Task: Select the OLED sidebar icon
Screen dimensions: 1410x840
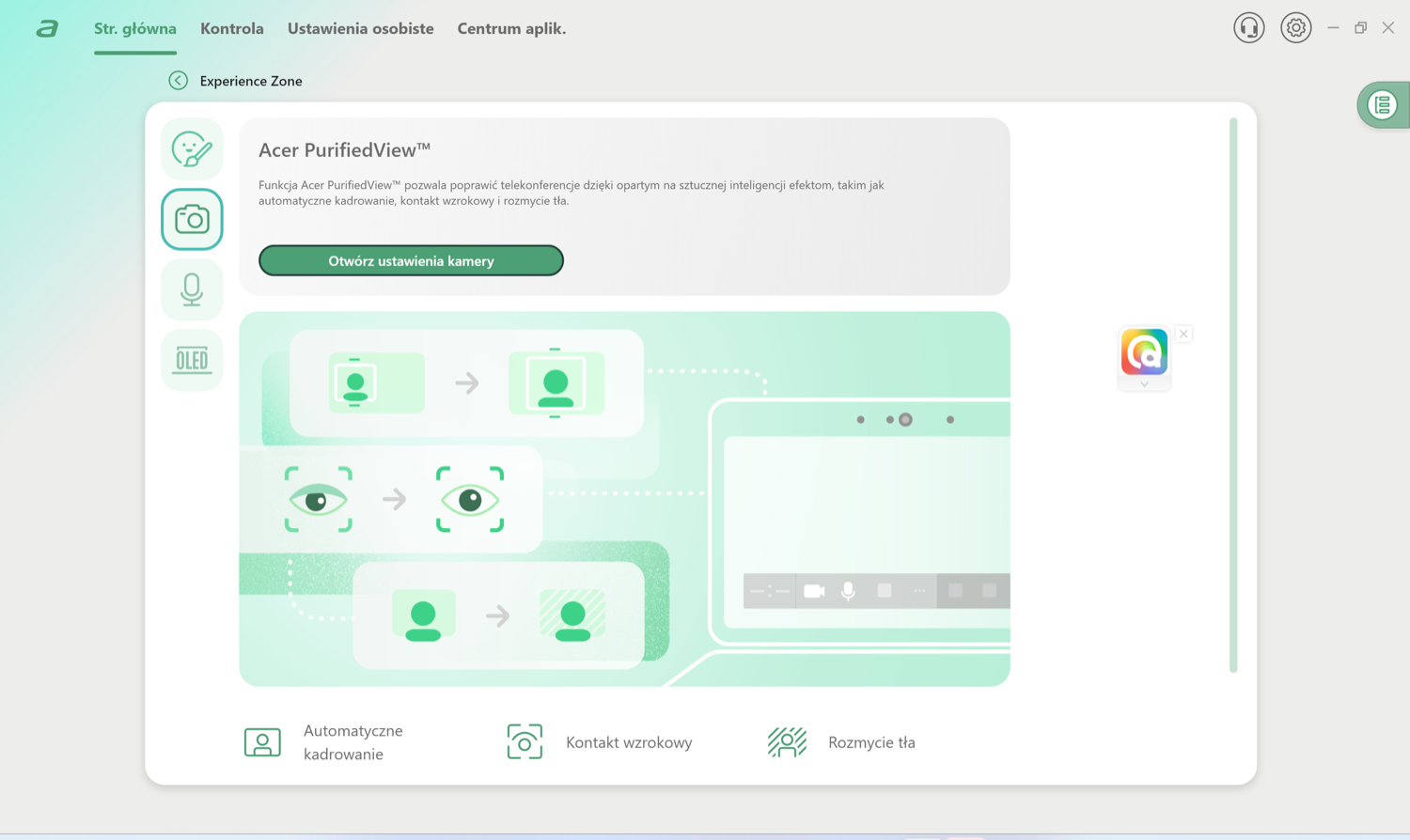Action: 192,360
